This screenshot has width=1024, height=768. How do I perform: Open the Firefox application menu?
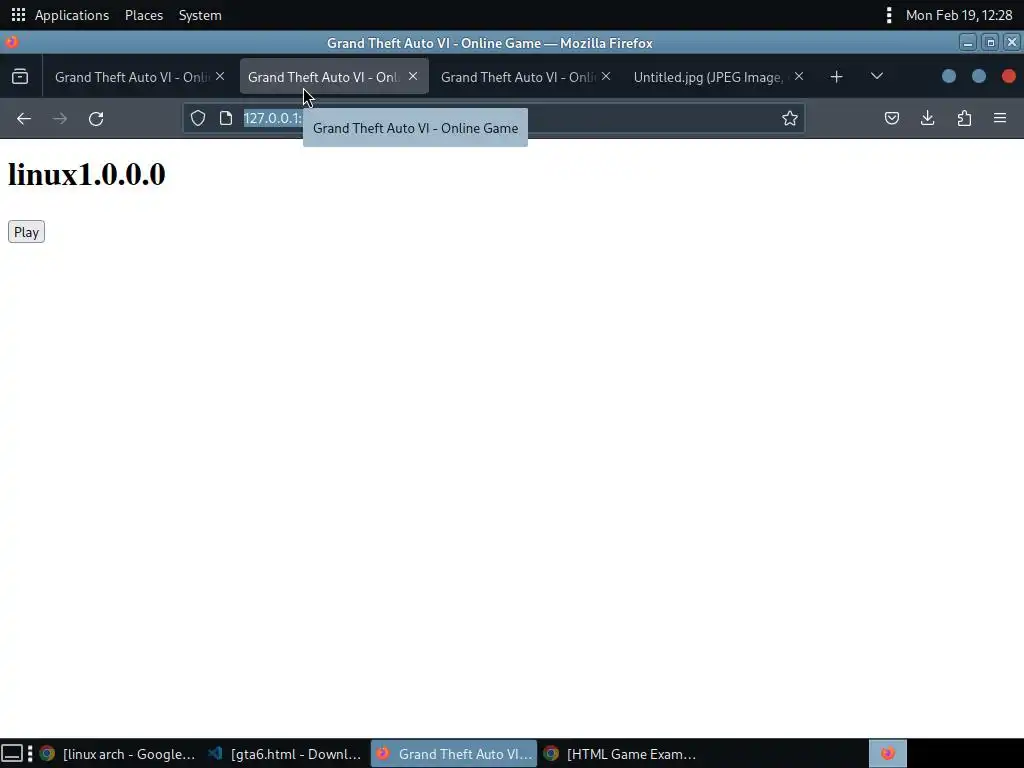pyautogui.click(x=1000, y=118)
